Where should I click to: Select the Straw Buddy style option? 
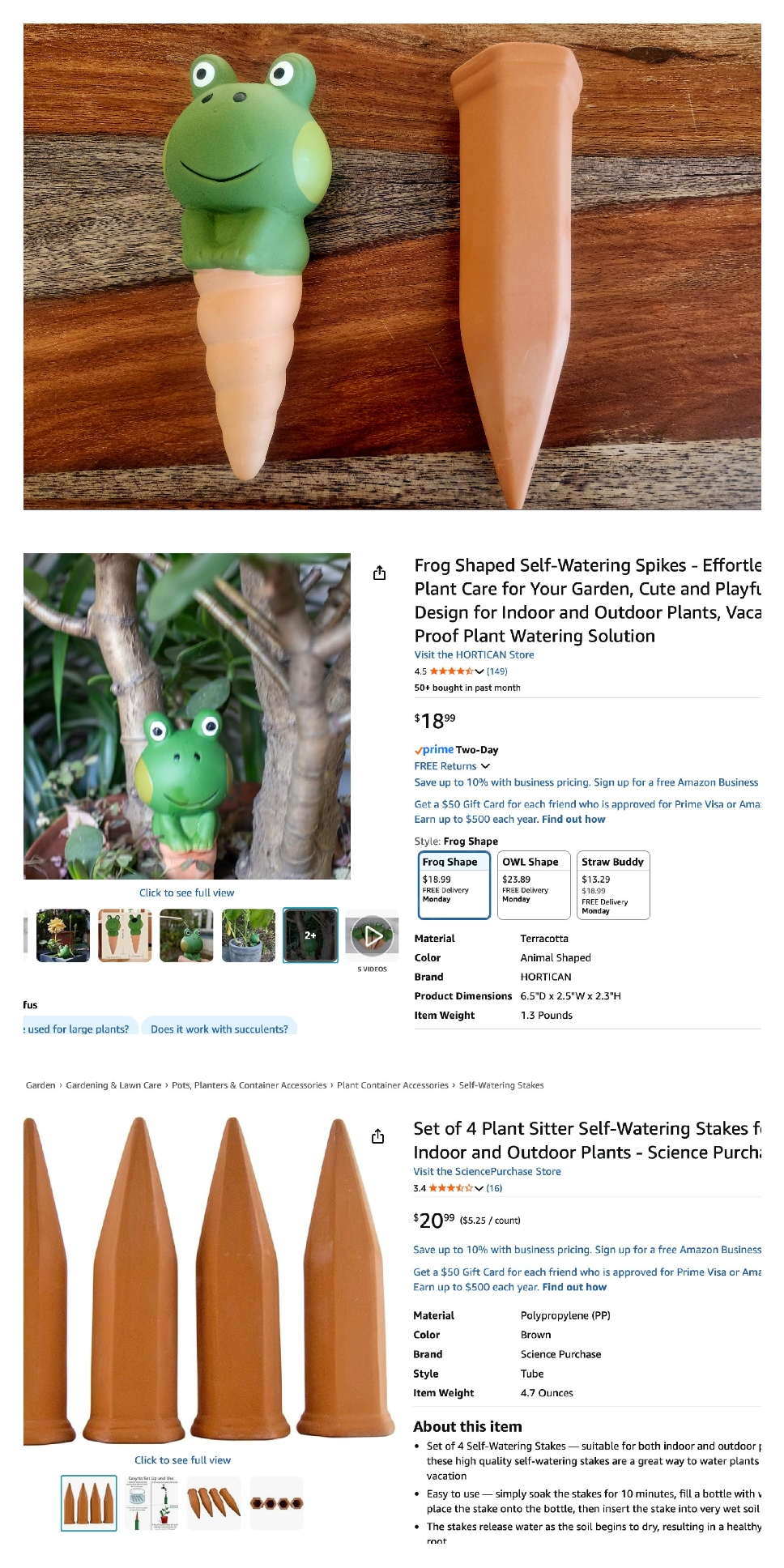614,885
